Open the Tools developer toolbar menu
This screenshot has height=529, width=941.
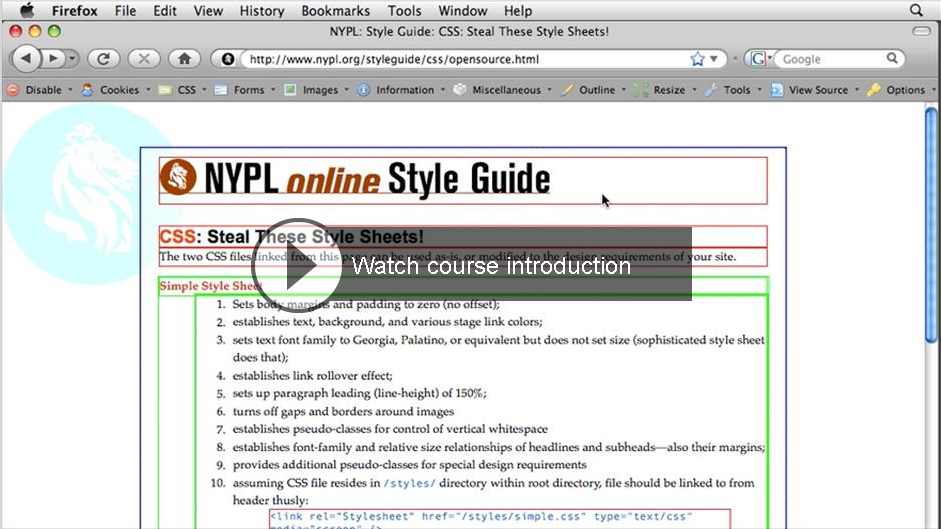742,90
